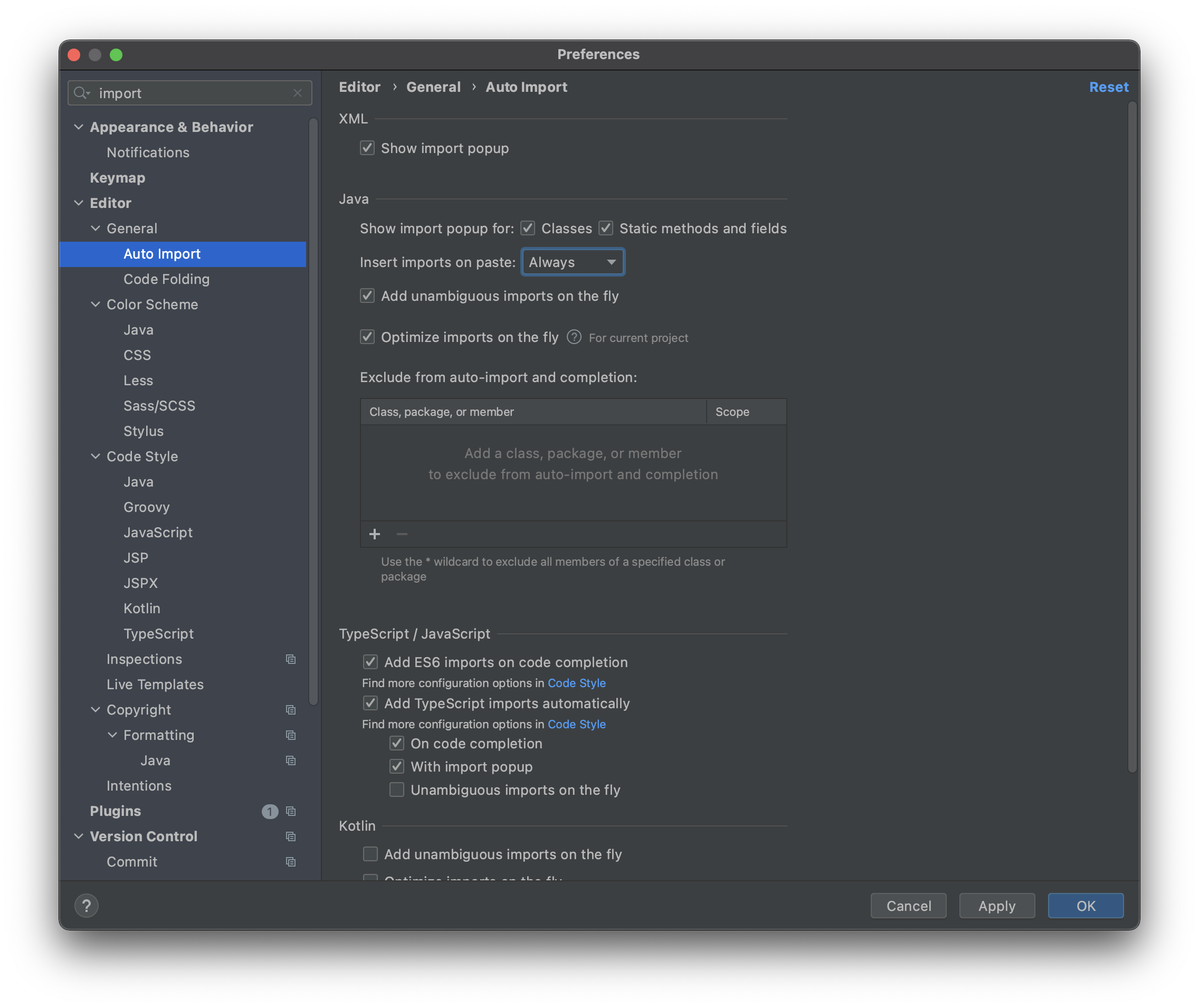Click project-level icon next to Commit
The height and width of the screenshot is (1008, 1199).
click(290, 862)
